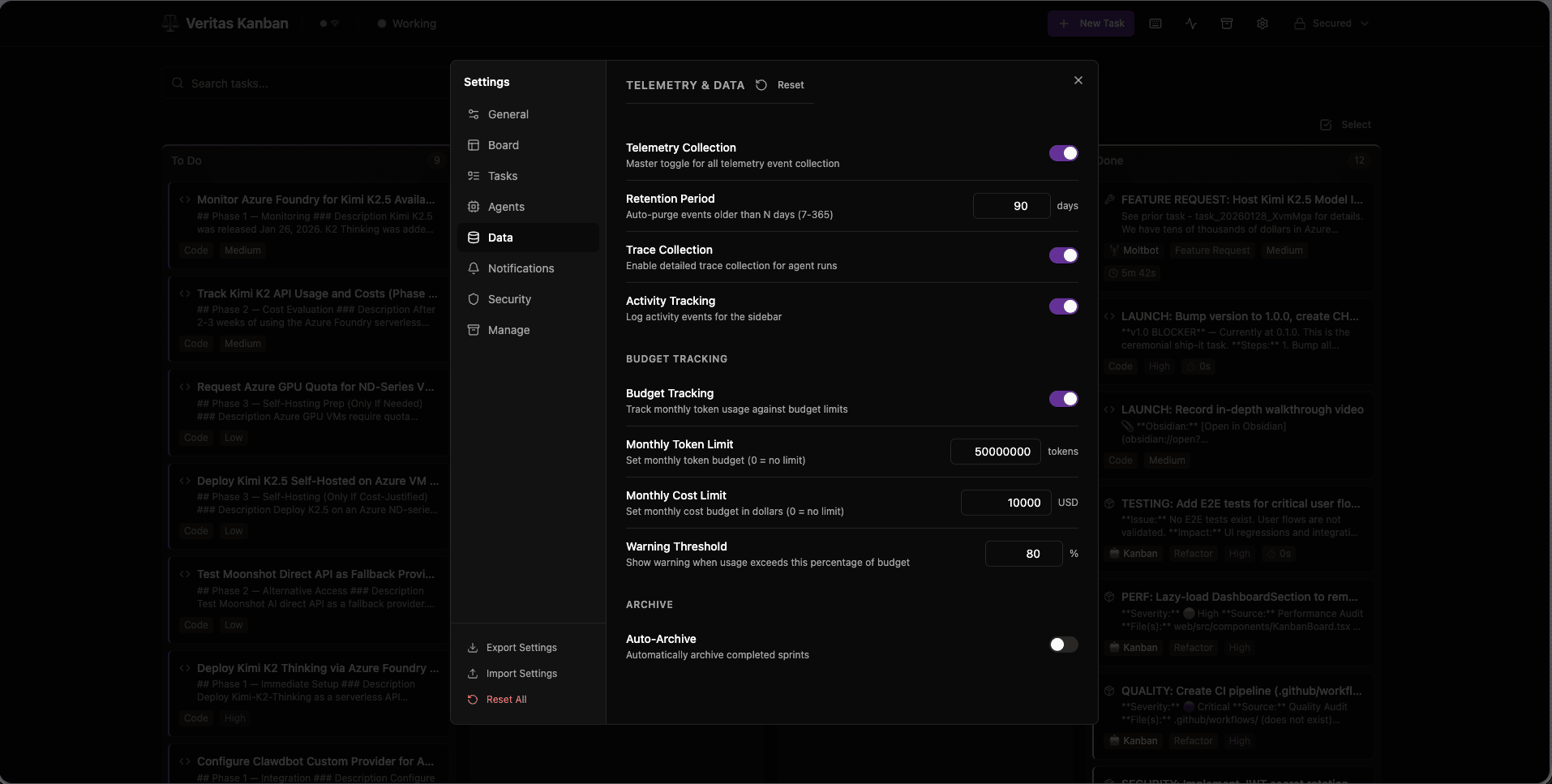This screenshot has width=1552, height=784.
Task: Click the Veritas Kanban scales logo
Action: pyautogui.click(x=170, y=24)
